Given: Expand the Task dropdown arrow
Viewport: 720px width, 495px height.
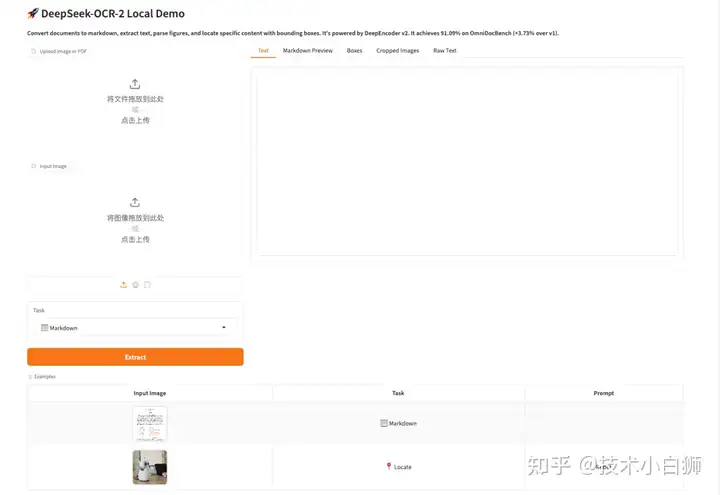Looking at the screenshot, I should (x=224, y=327).
